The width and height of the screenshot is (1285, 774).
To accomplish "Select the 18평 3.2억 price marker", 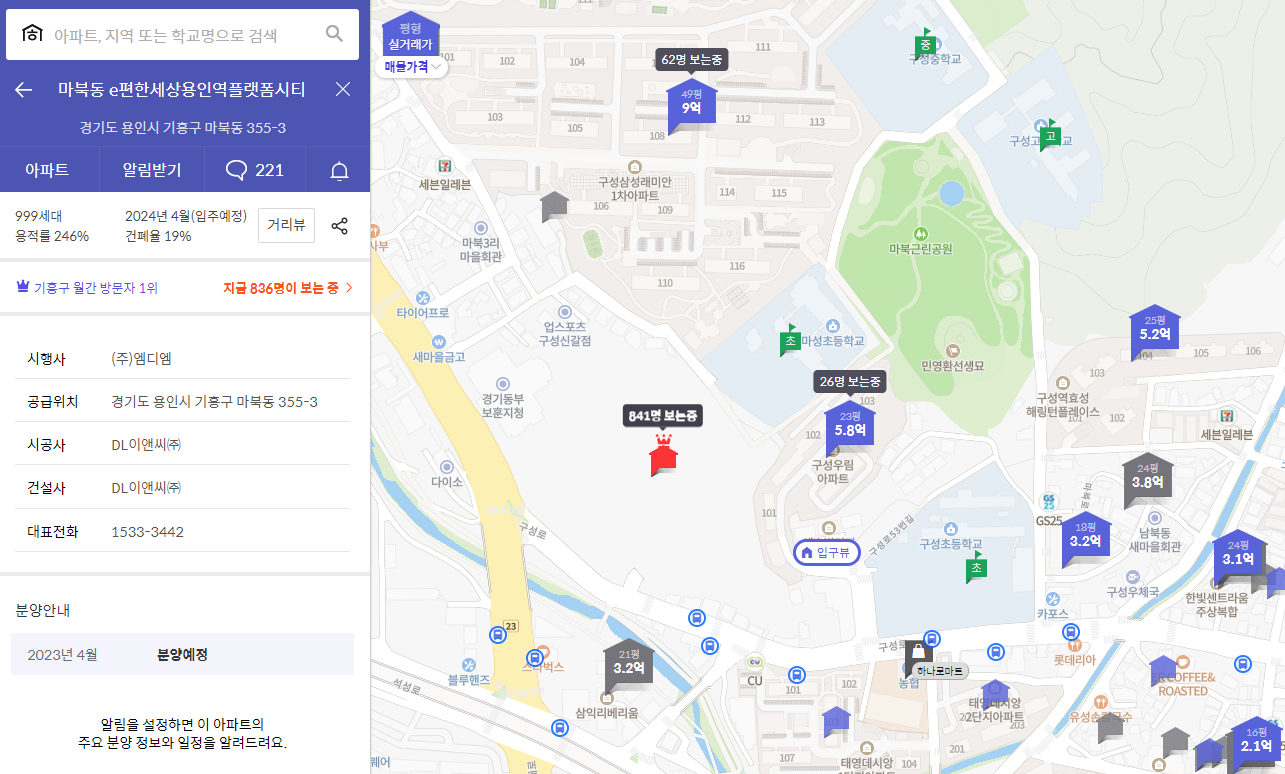I will point(1086,537).
